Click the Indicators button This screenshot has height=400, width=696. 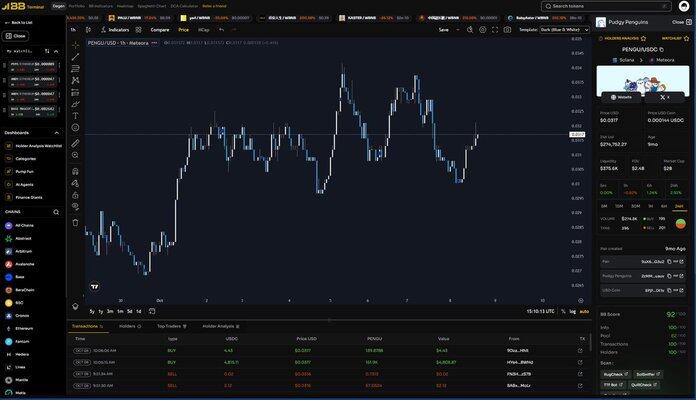[x=115, y=30]
